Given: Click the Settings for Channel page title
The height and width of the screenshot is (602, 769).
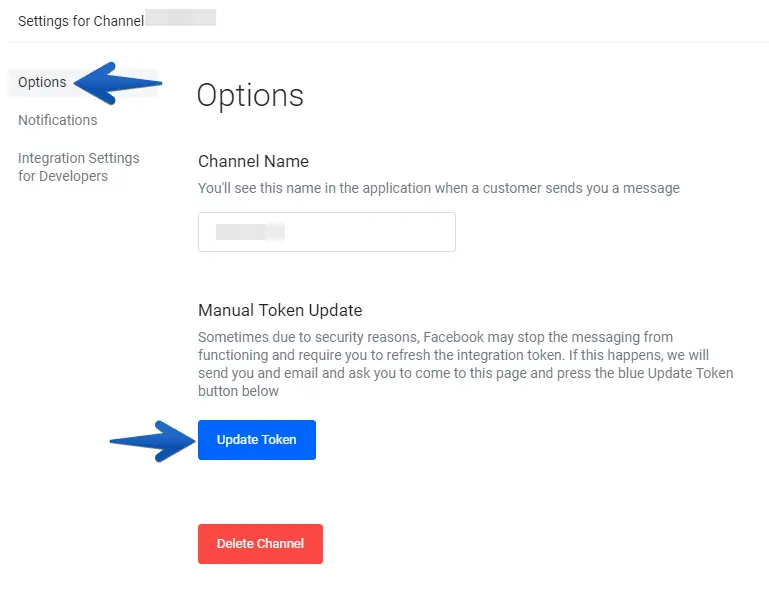Looking at the screenshot, I should 81,20.
